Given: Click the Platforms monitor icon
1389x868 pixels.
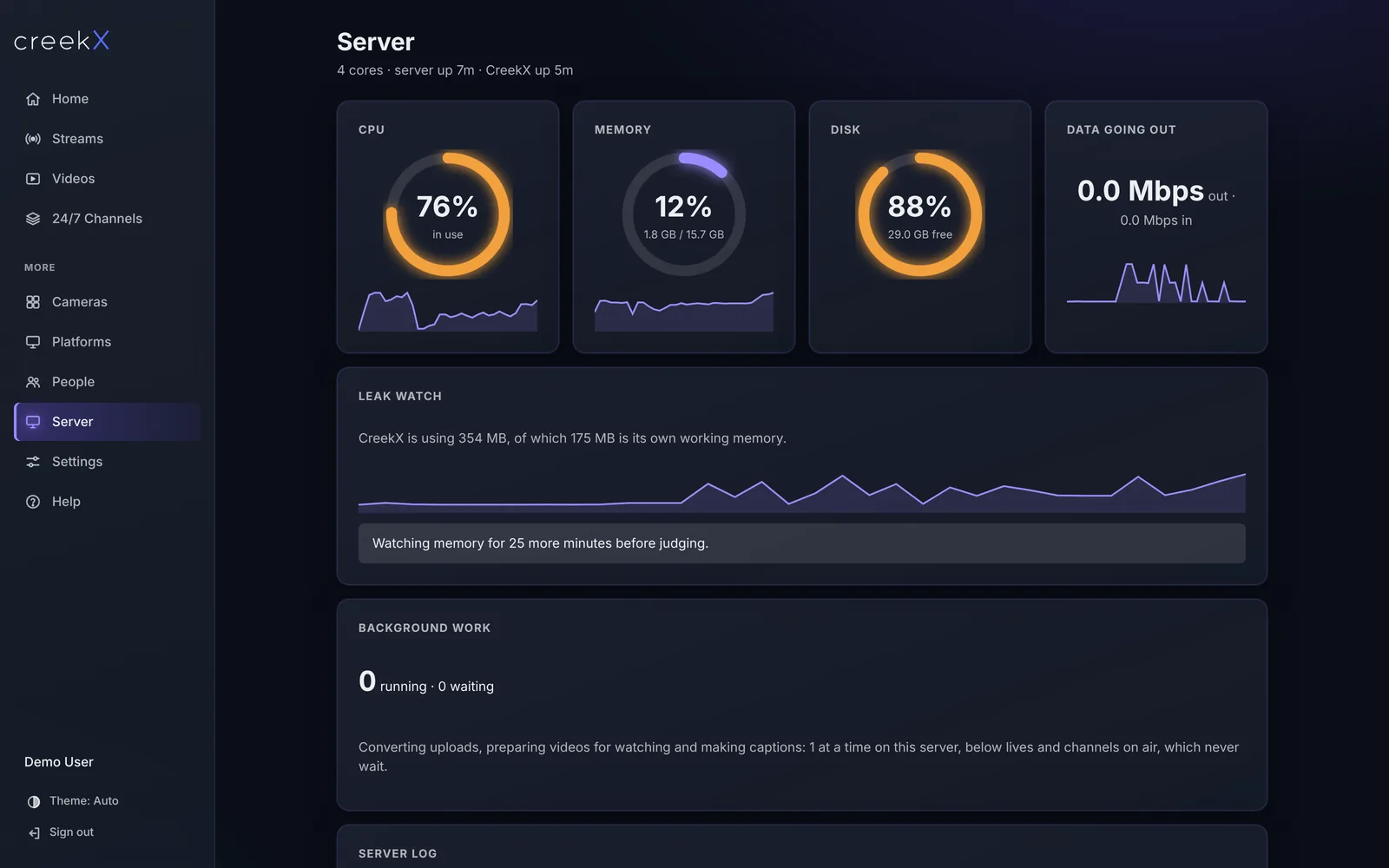Looking at the screenshot, I should point(33,342).
